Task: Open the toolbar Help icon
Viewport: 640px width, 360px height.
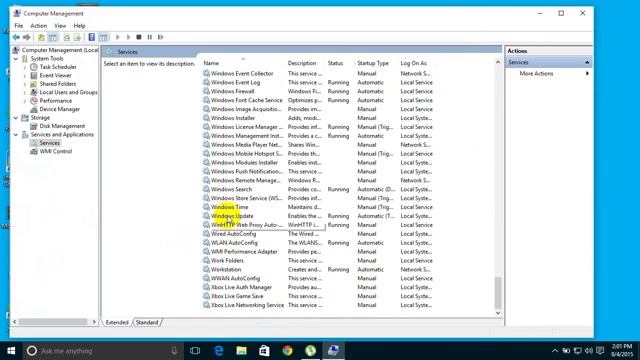Action: (x=91, y=38)
